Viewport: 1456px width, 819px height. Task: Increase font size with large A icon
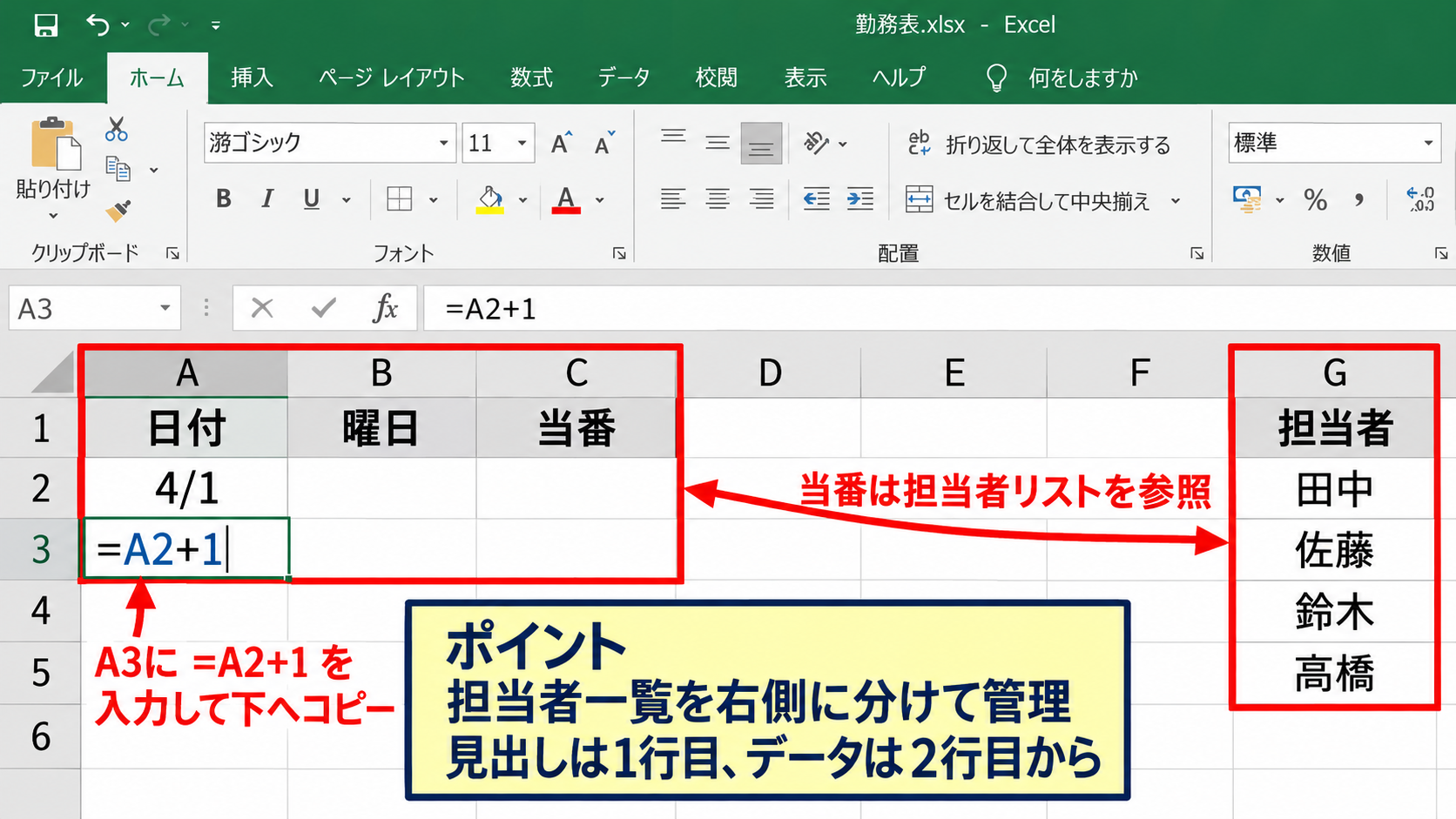pos(562,143)
